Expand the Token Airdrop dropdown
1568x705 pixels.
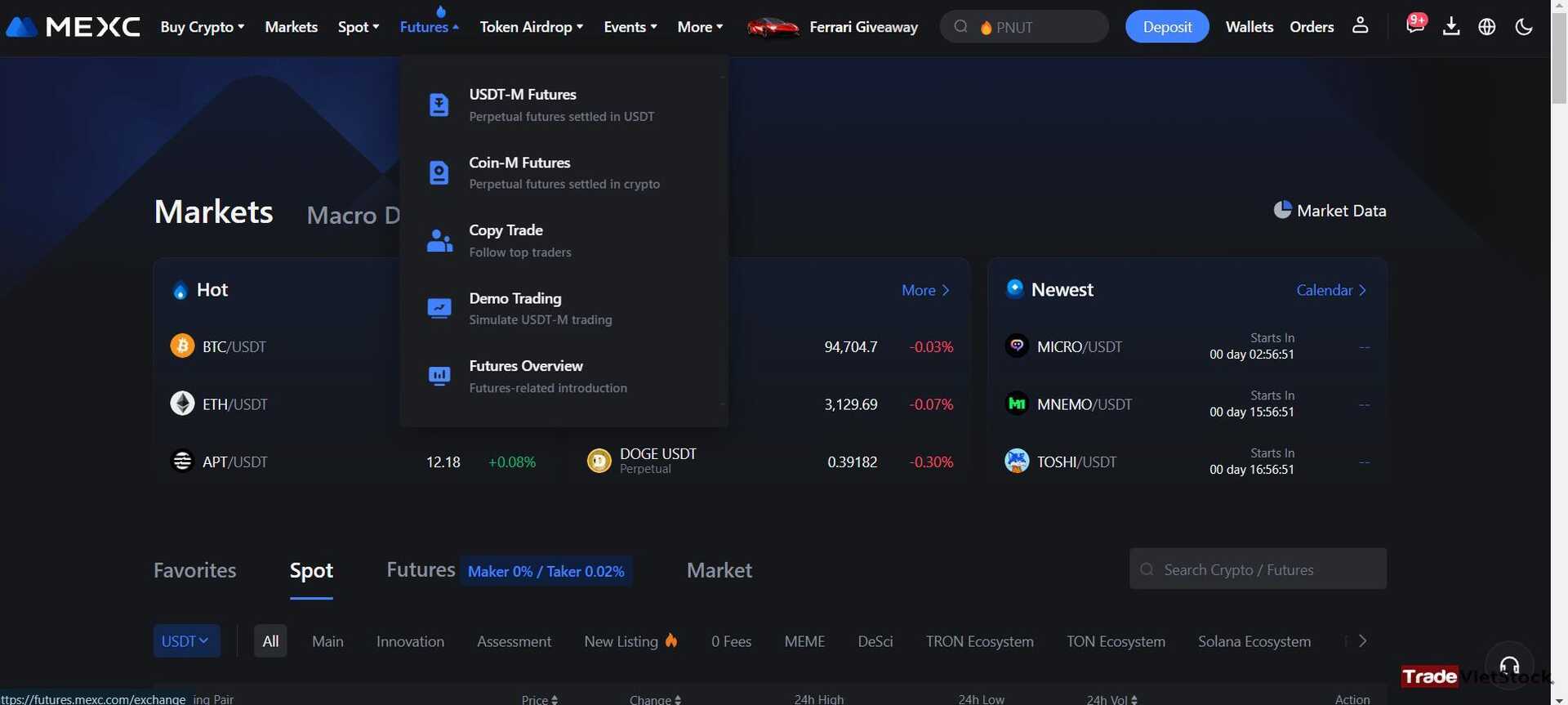point(532,27)
